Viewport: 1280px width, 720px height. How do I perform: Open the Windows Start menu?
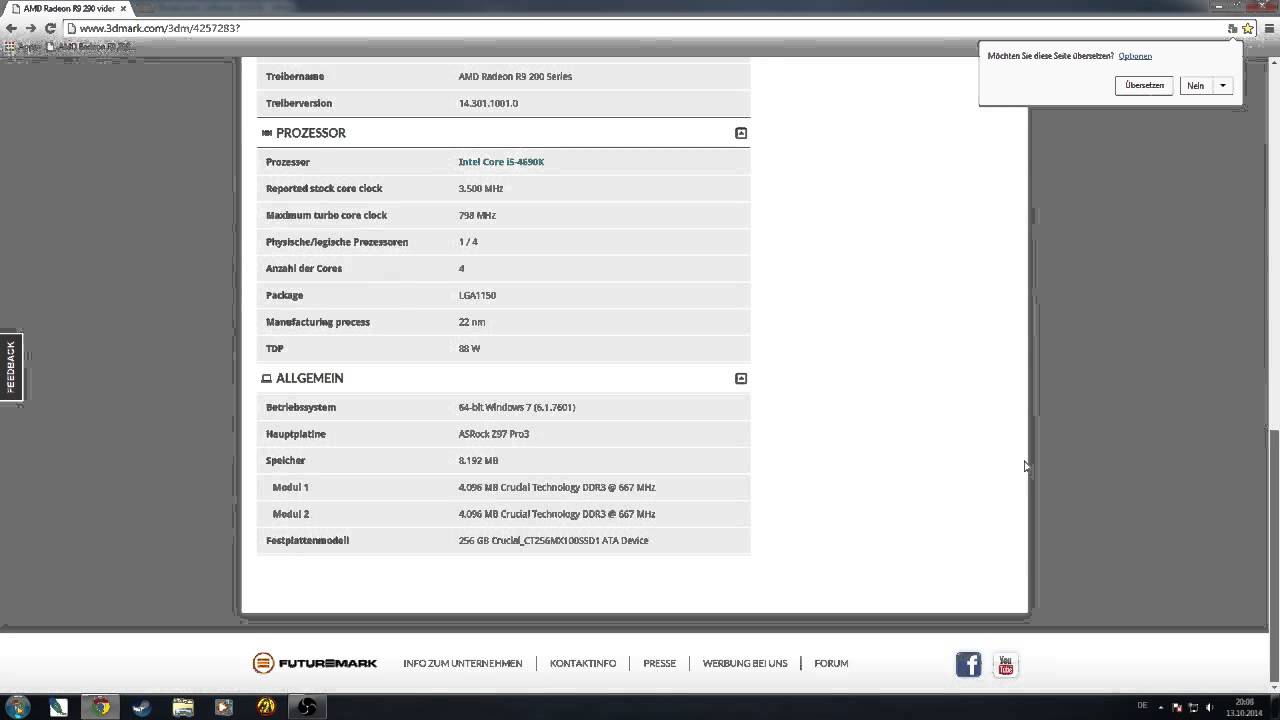click(x=17, y=707)
